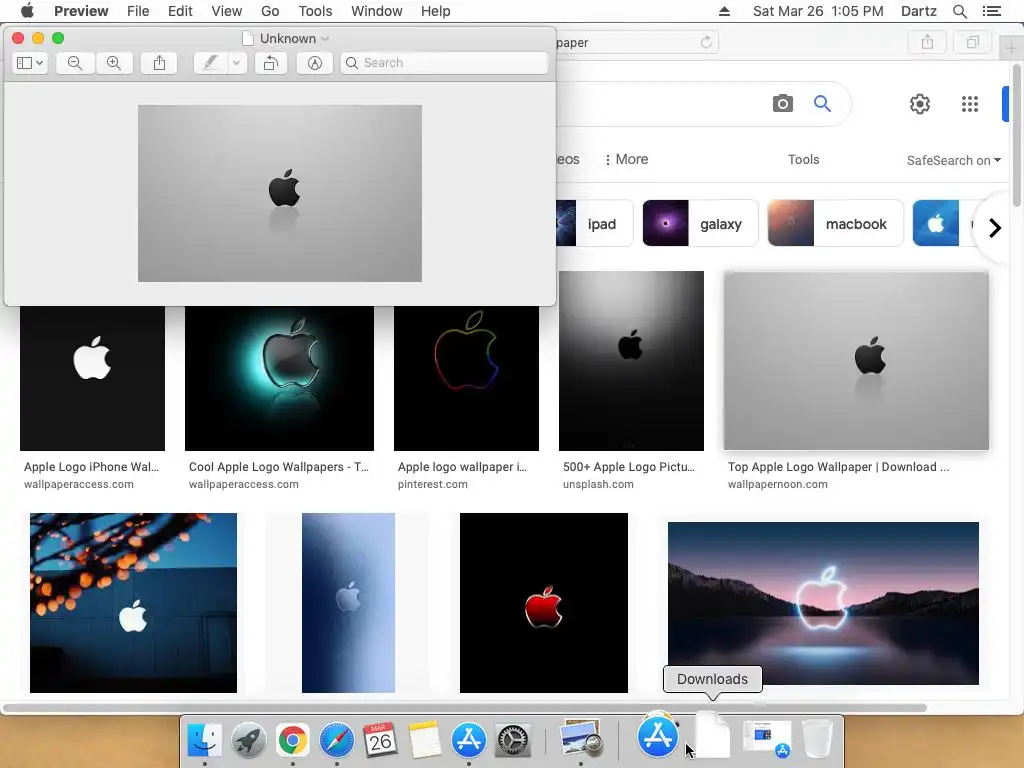
Task: Open Apple Logo iPhone Wallpaper image result
Action: pyautogui.click(x=92, y=378)
